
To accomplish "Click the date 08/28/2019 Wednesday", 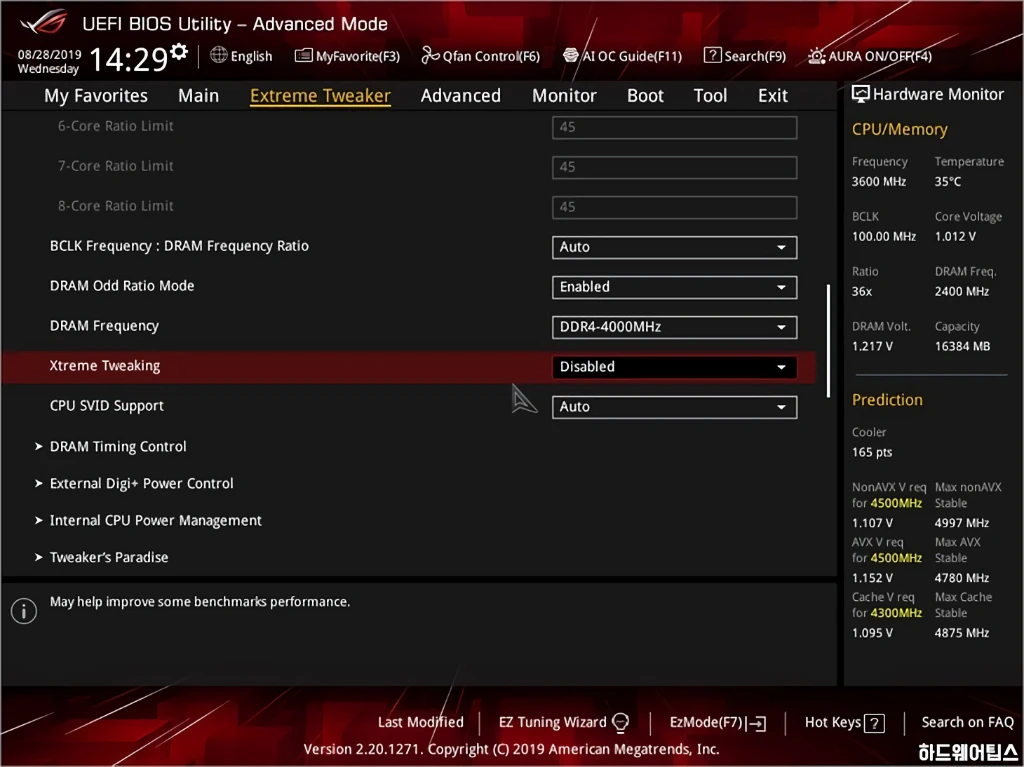I will 48,61.
